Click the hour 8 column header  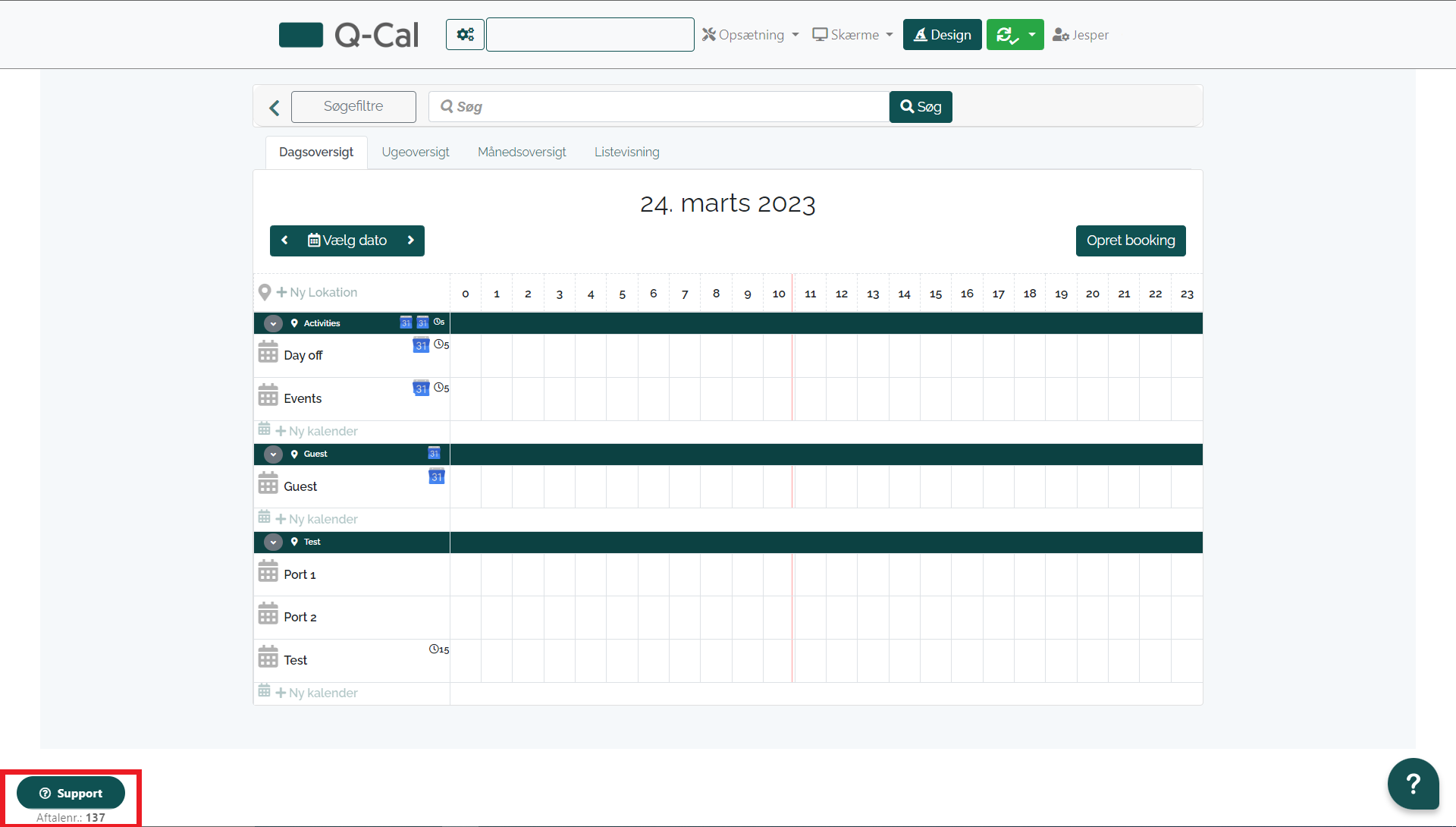(716, 294)
